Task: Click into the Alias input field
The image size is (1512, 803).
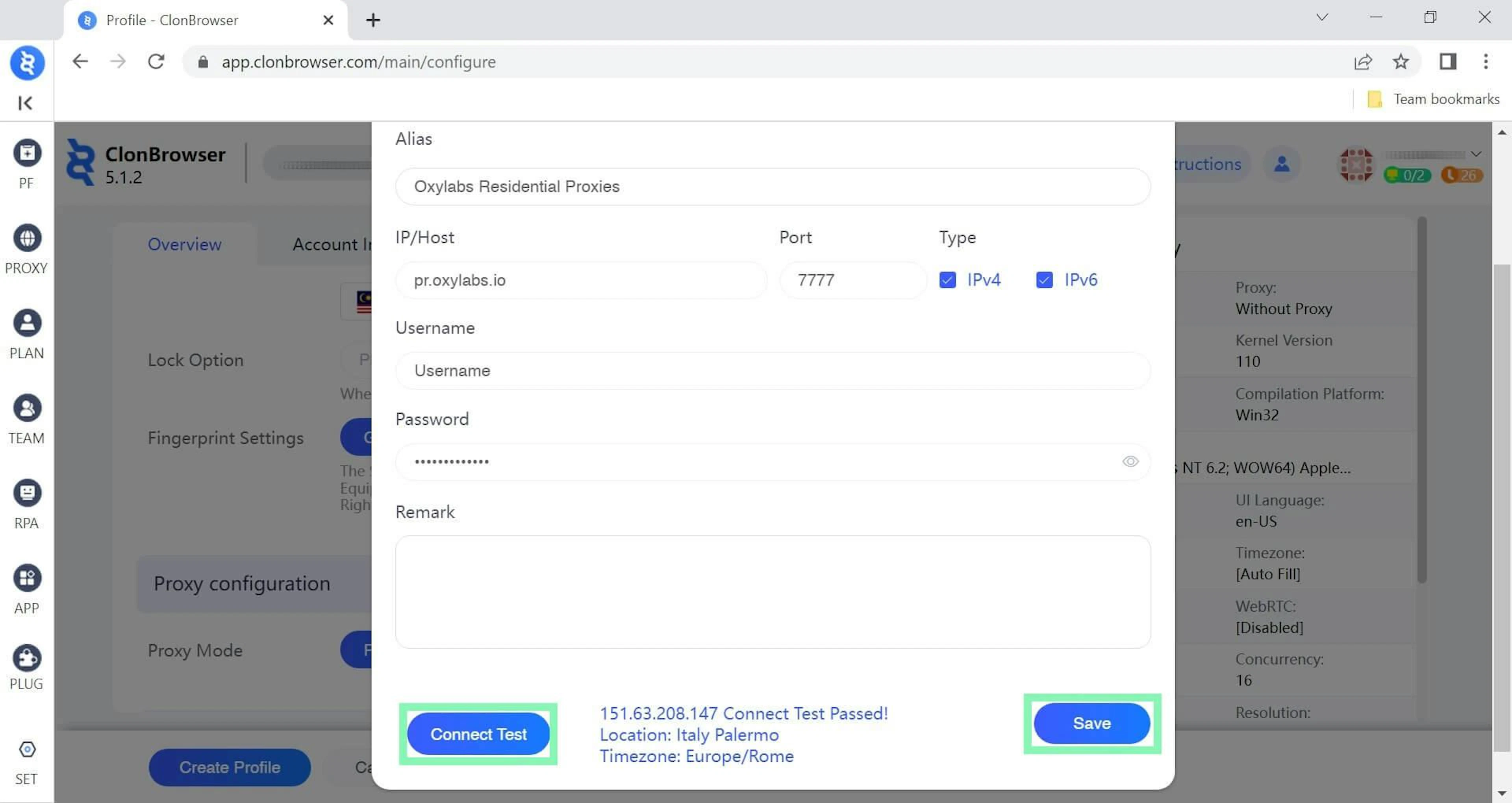Action: click(773, 186)
